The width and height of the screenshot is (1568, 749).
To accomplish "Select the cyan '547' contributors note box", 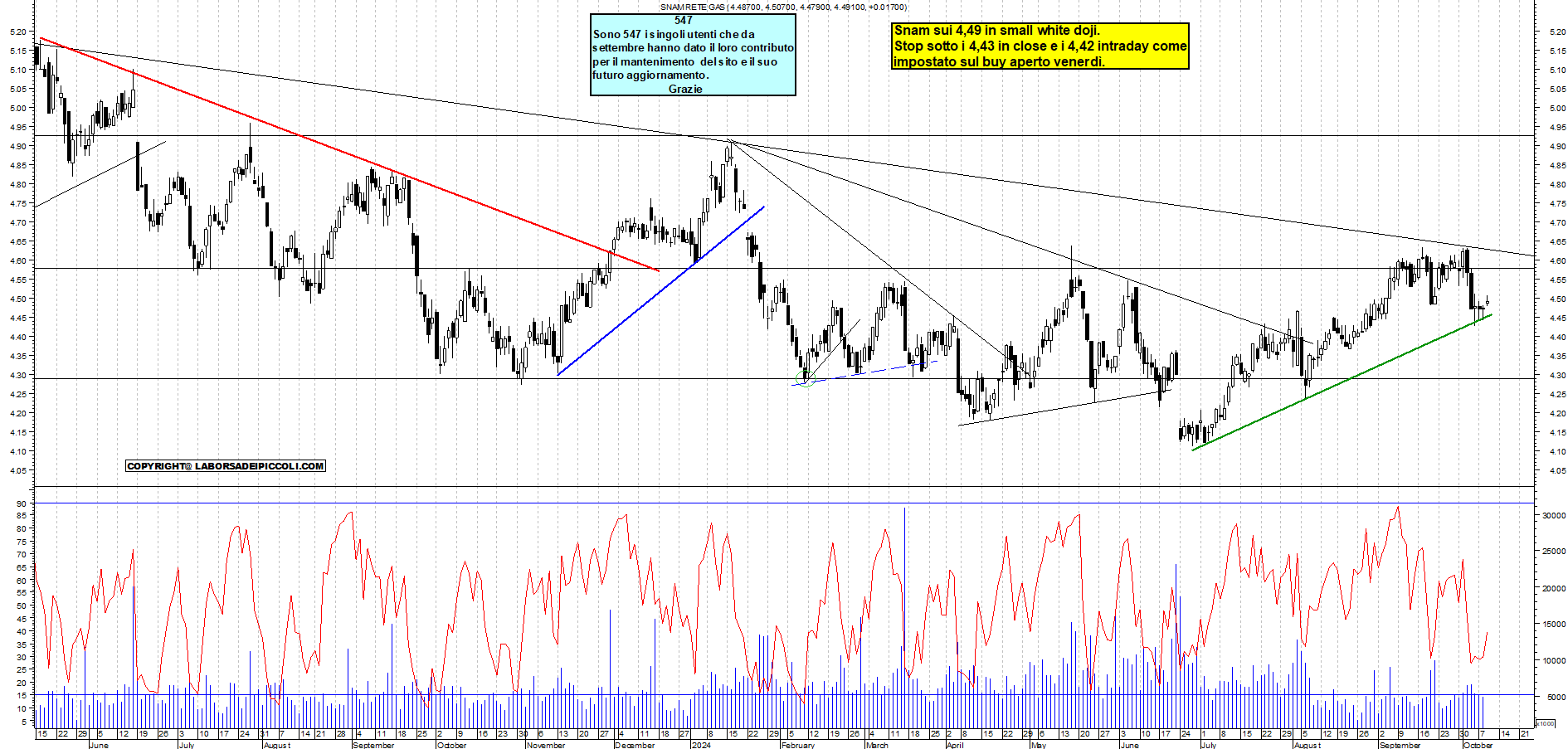I will click(x=693, y=55).
